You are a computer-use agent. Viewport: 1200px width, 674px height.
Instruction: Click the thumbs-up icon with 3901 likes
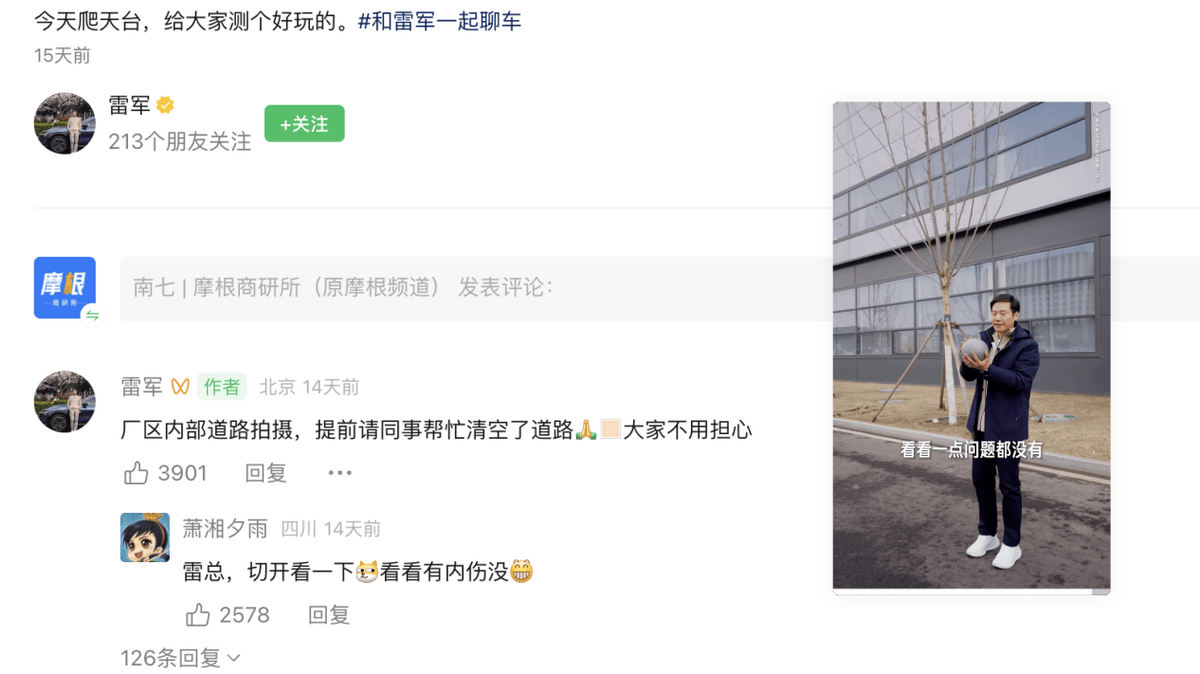pos(136,473)
